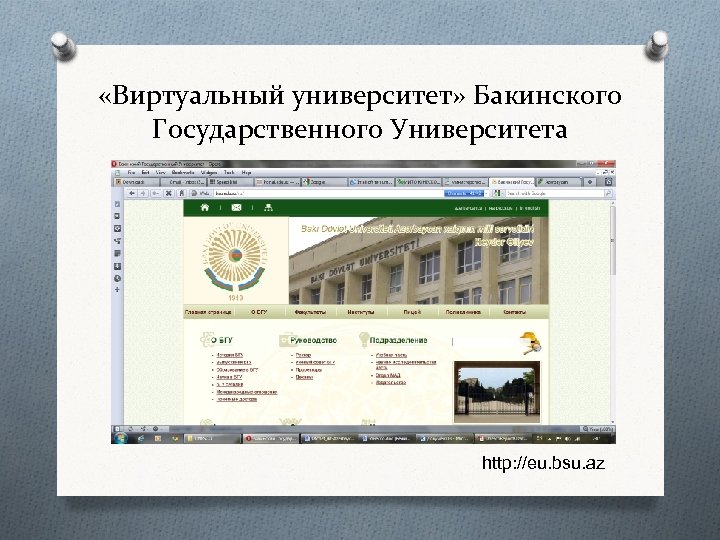Open the Widgets gear icon in side panel
Screen dimensions: 720x540
click(x=117, y=228)
